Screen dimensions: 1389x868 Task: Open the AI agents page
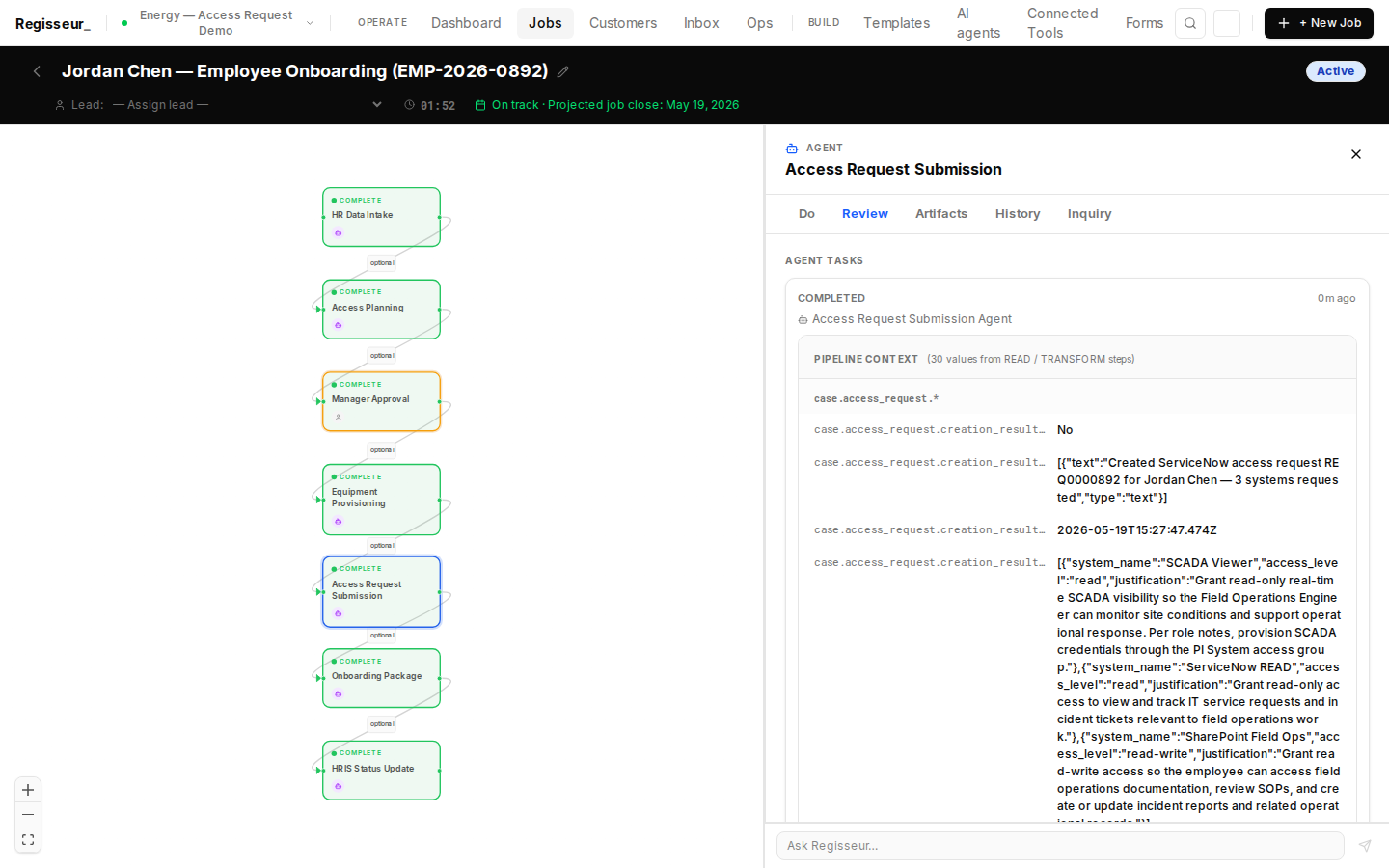pos(978,23)
